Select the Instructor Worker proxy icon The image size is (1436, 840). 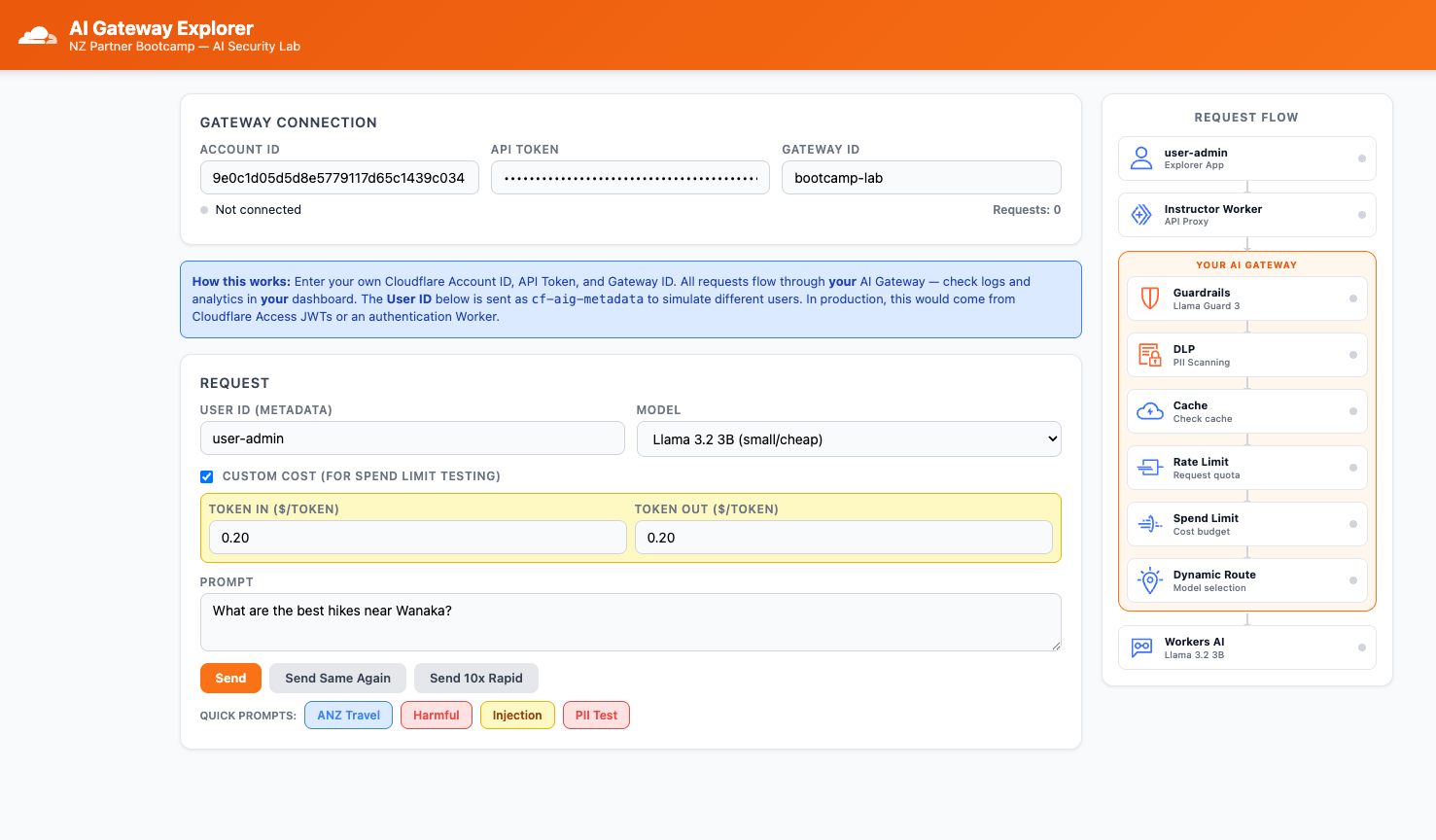1141,215
